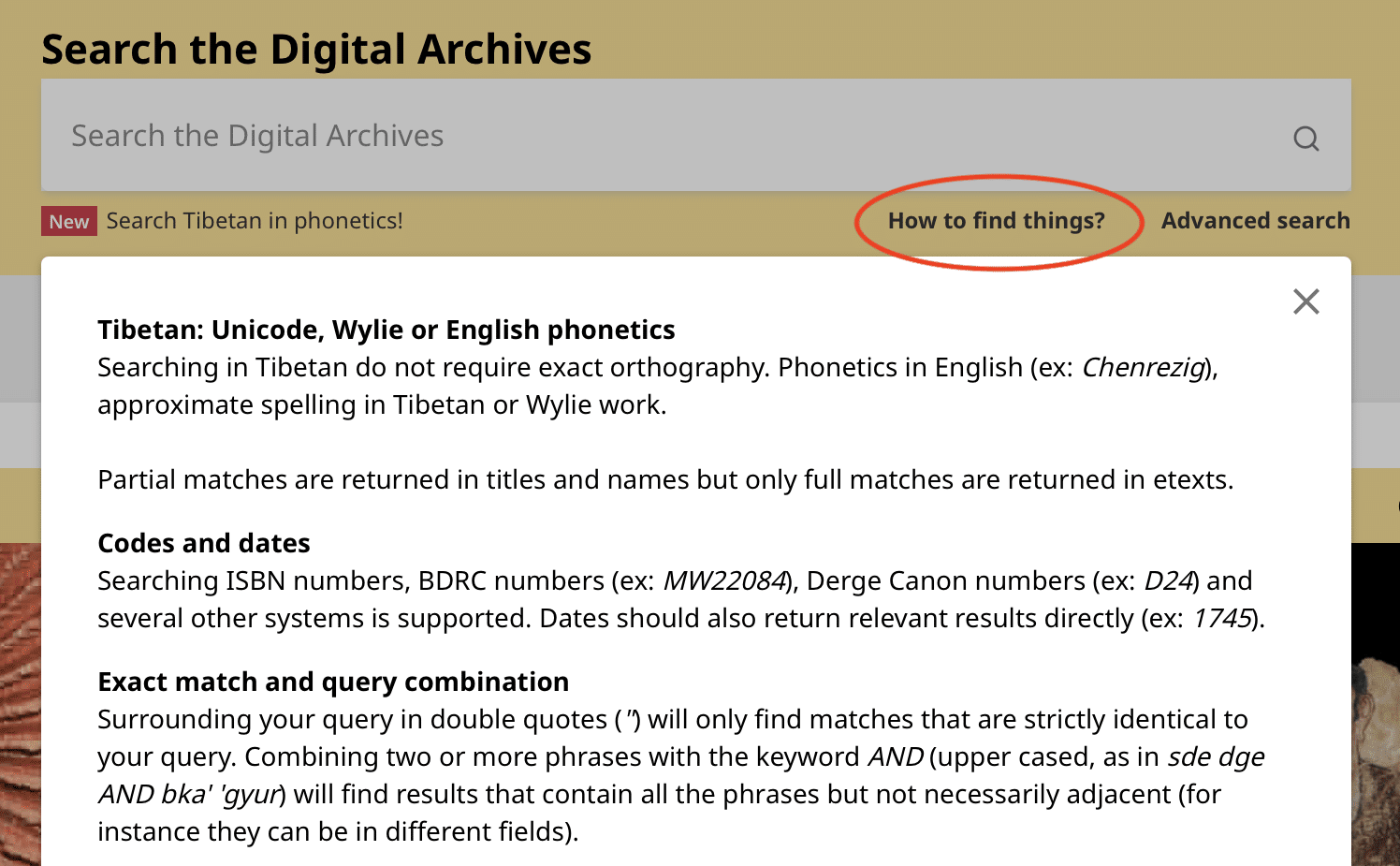Click the magnifying glass search icon

tap(1305, 139)
